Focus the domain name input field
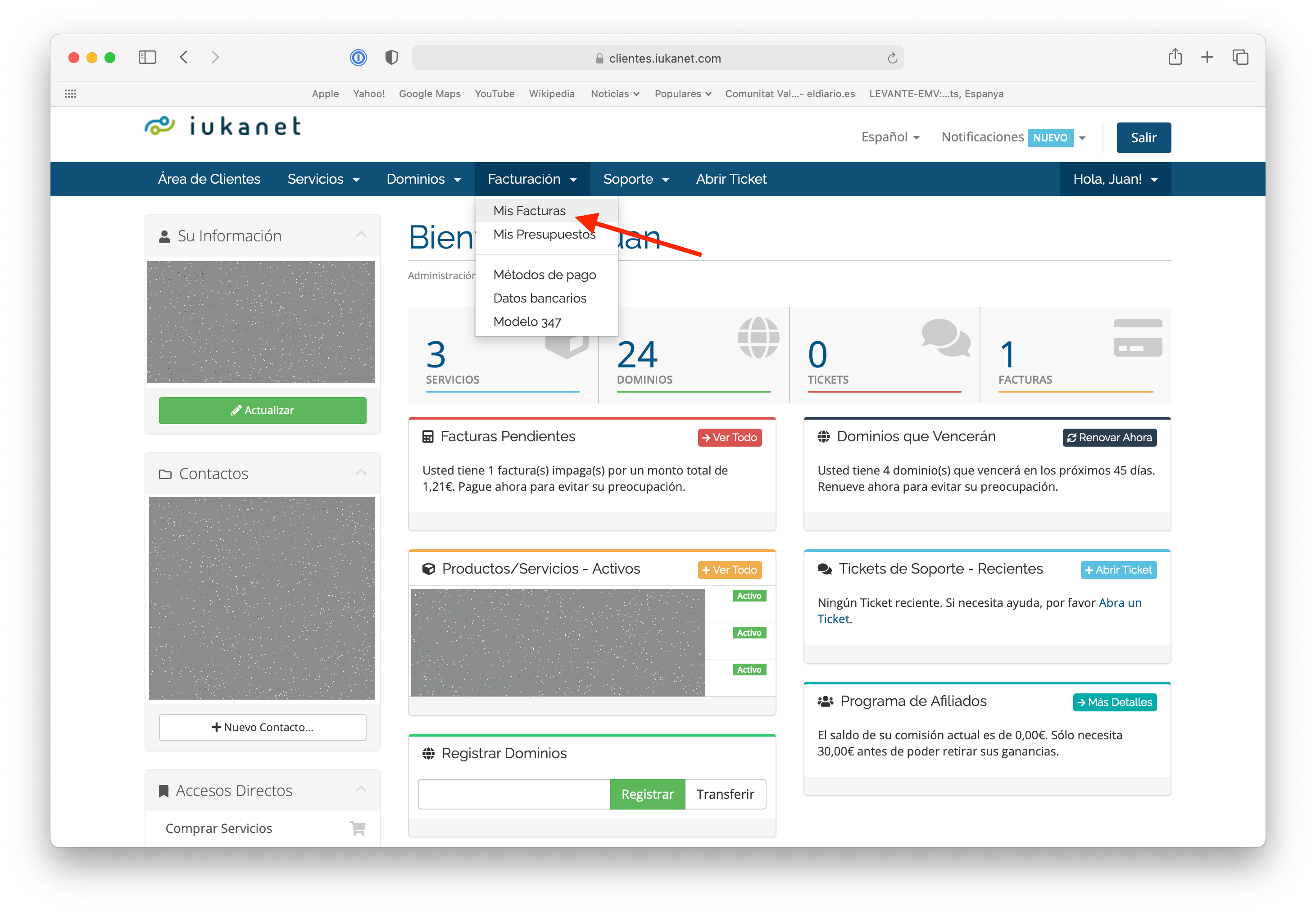1316x914 pixels. [514, 794]
